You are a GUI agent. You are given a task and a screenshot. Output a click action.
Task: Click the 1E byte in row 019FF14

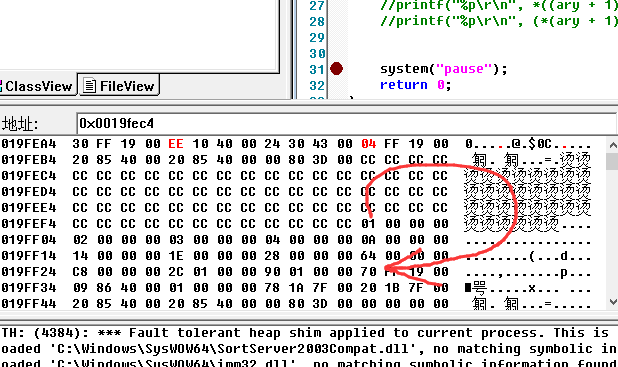[176, 256]
